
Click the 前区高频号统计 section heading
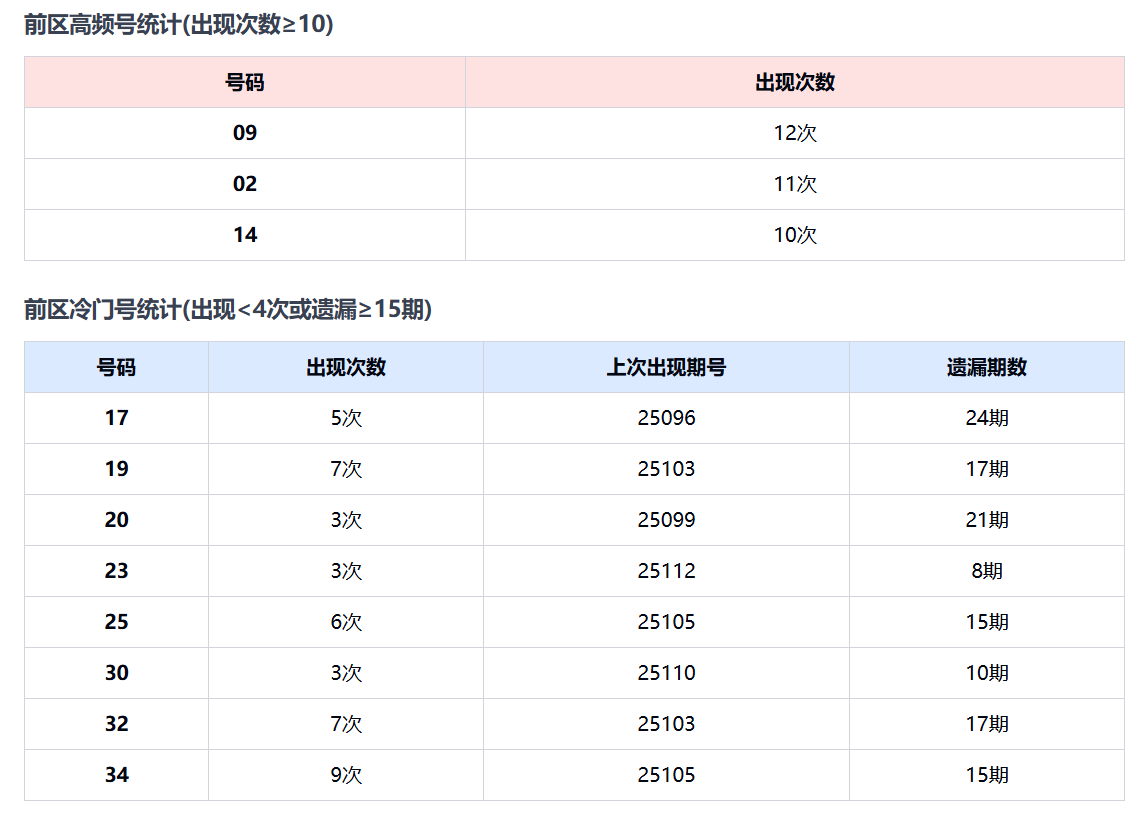point(178,26)
